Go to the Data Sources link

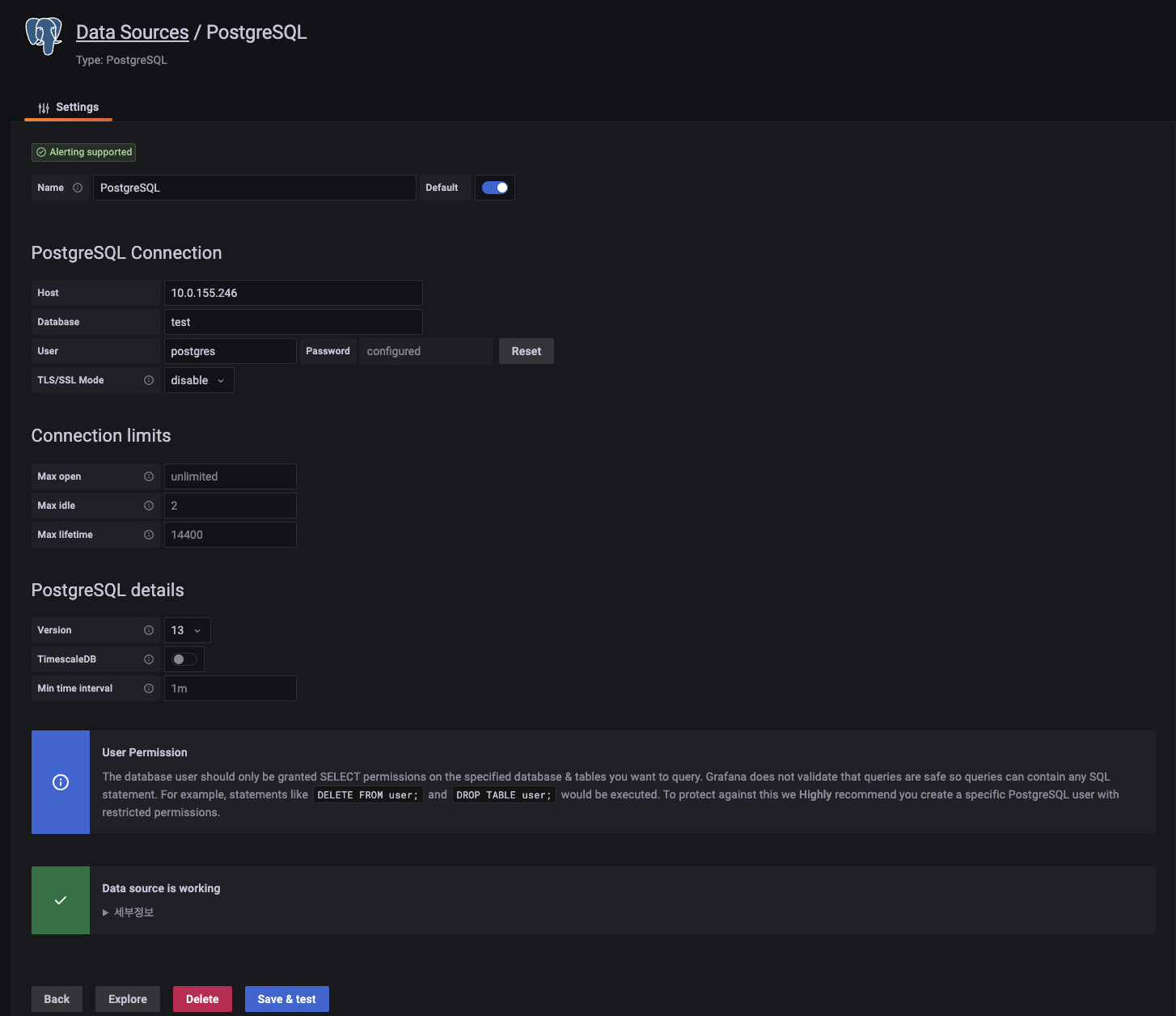pos(133,32)
